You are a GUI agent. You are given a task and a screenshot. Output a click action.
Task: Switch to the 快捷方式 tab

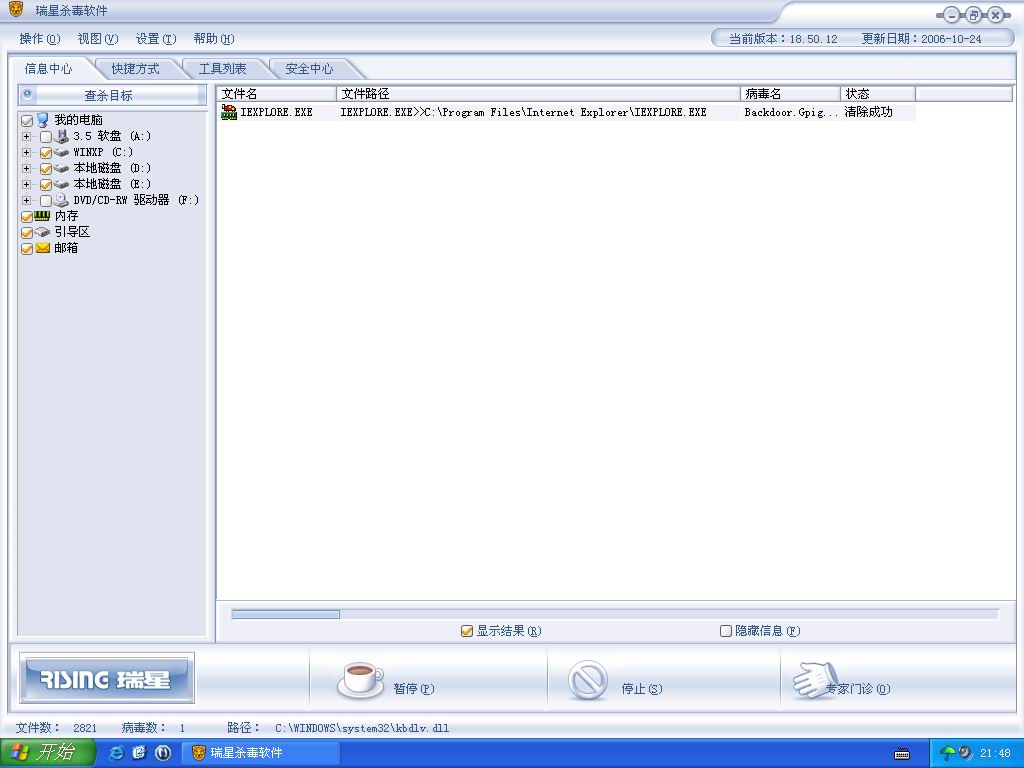click(135, 69)
